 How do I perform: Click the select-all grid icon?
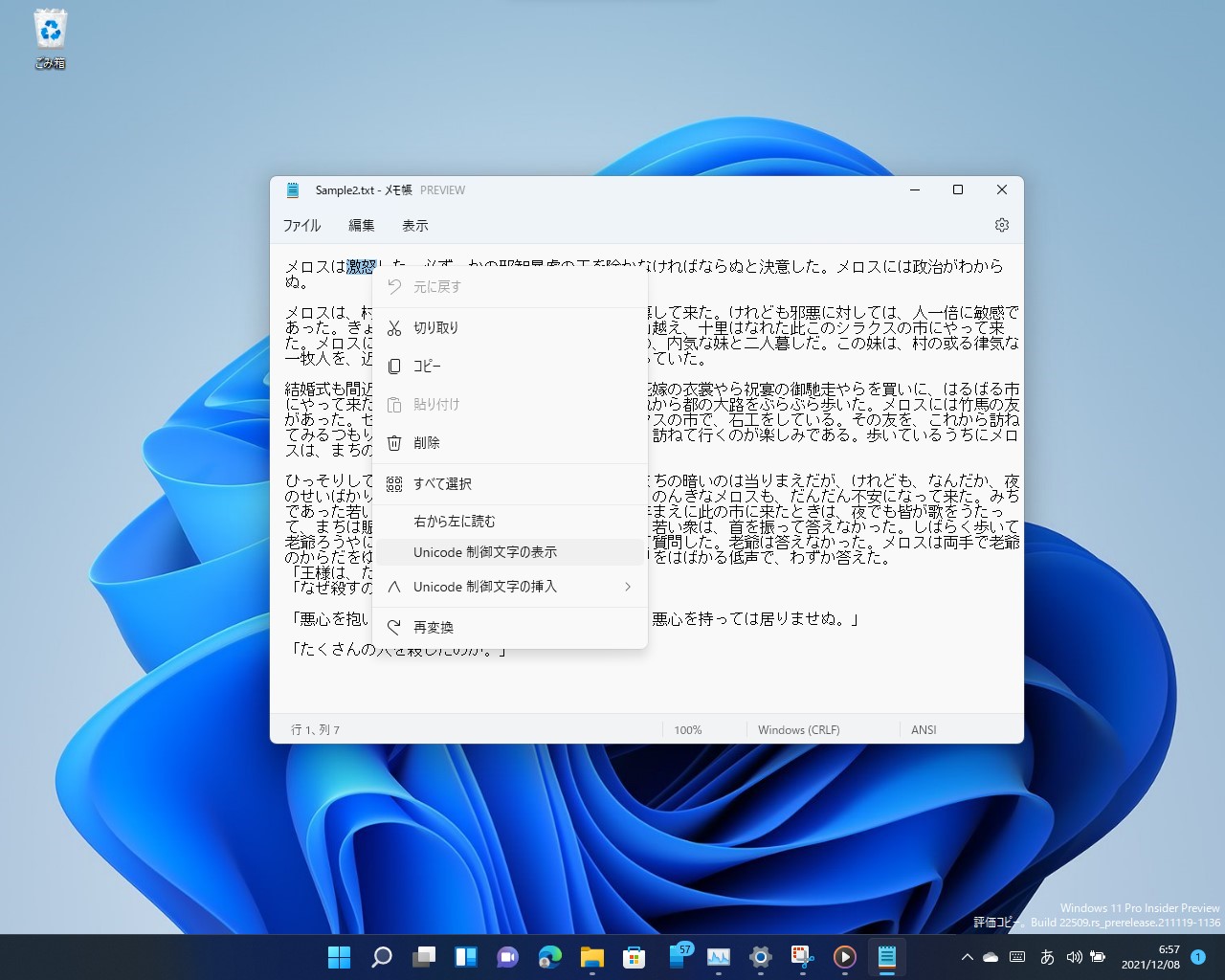tap(394, 483)
